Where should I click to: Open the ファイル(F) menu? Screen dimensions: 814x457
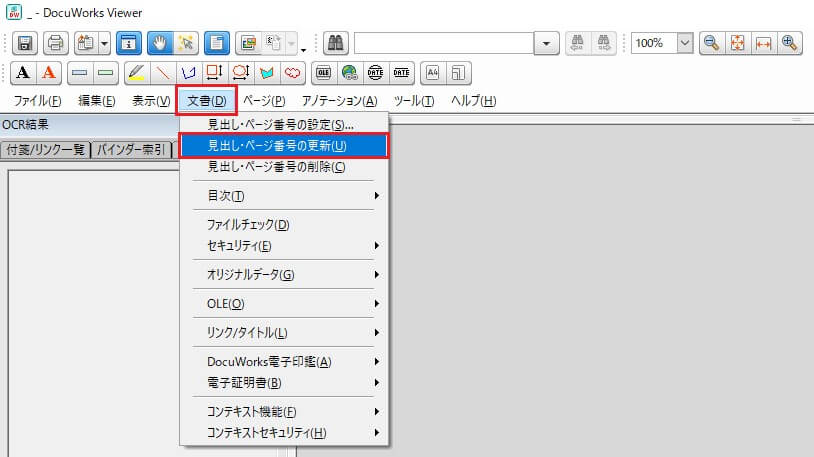click(x=37, y=100)
